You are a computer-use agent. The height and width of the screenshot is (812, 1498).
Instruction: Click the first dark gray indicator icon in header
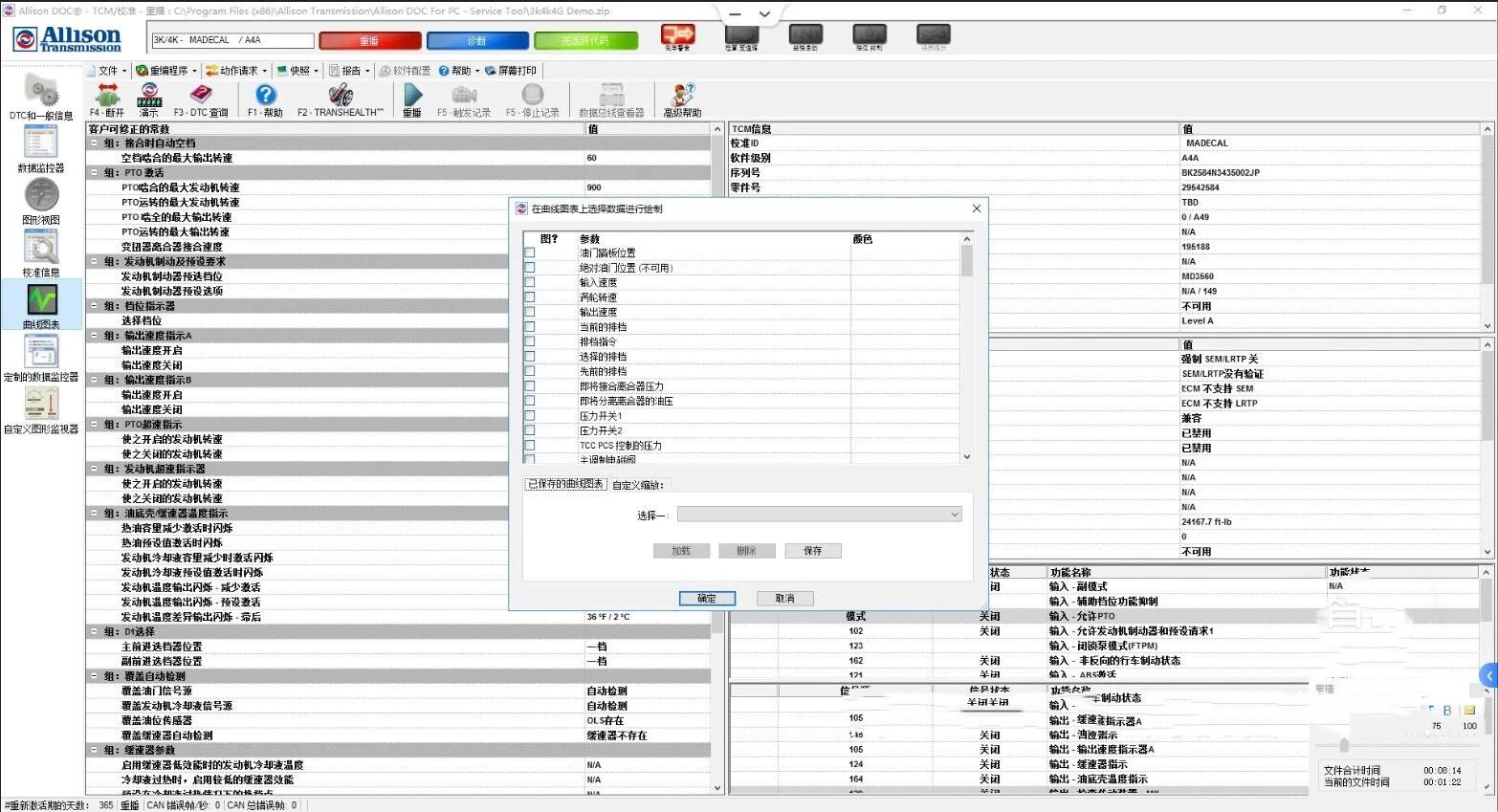tap(741, 35)
